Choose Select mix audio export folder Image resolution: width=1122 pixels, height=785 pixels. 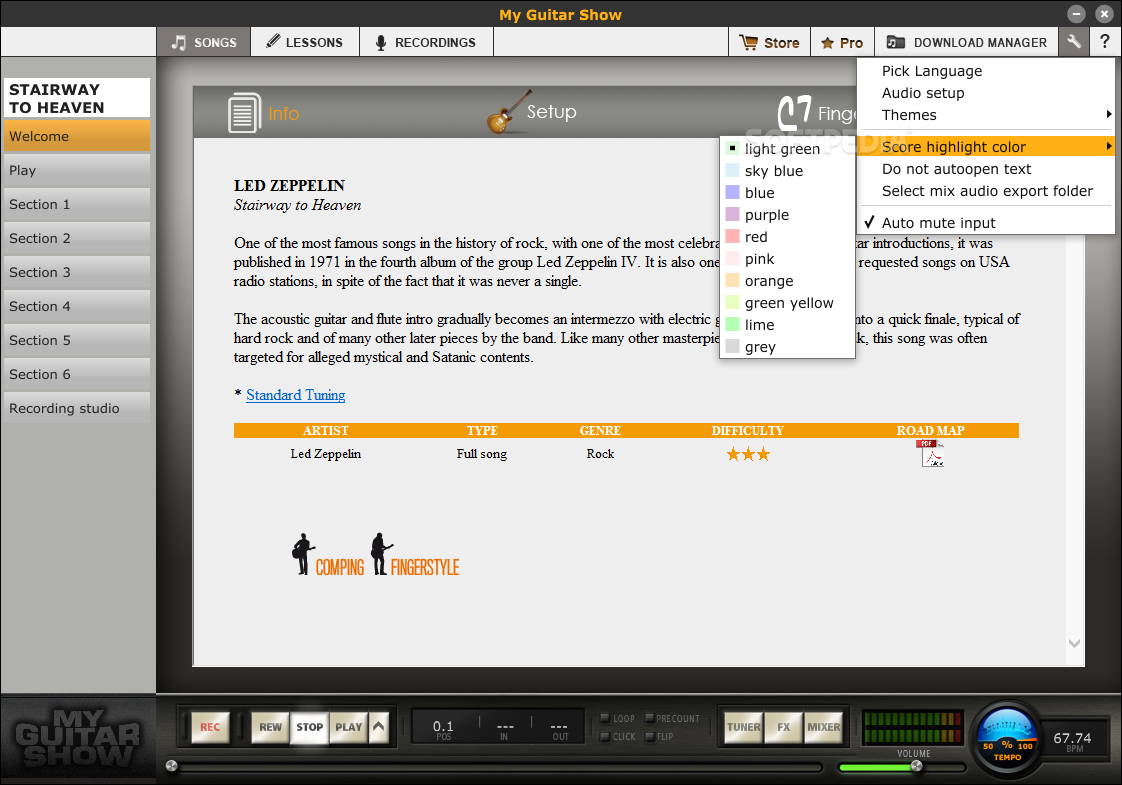tap(986, 191)
